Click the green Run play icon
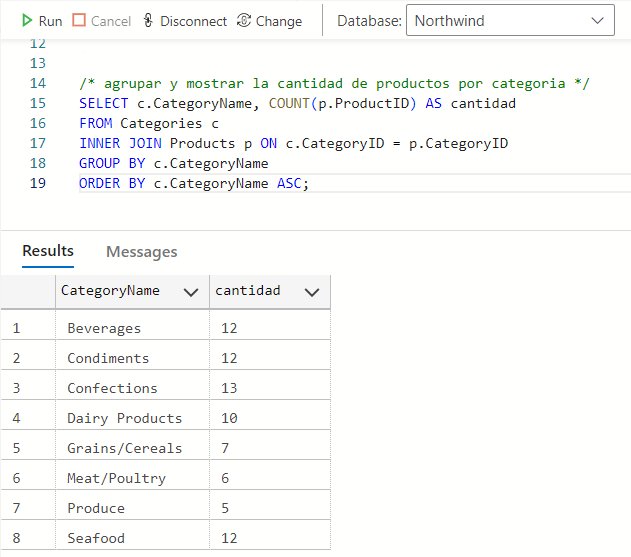631x557 pixels. pyautogui.click(x=27, y=21)
